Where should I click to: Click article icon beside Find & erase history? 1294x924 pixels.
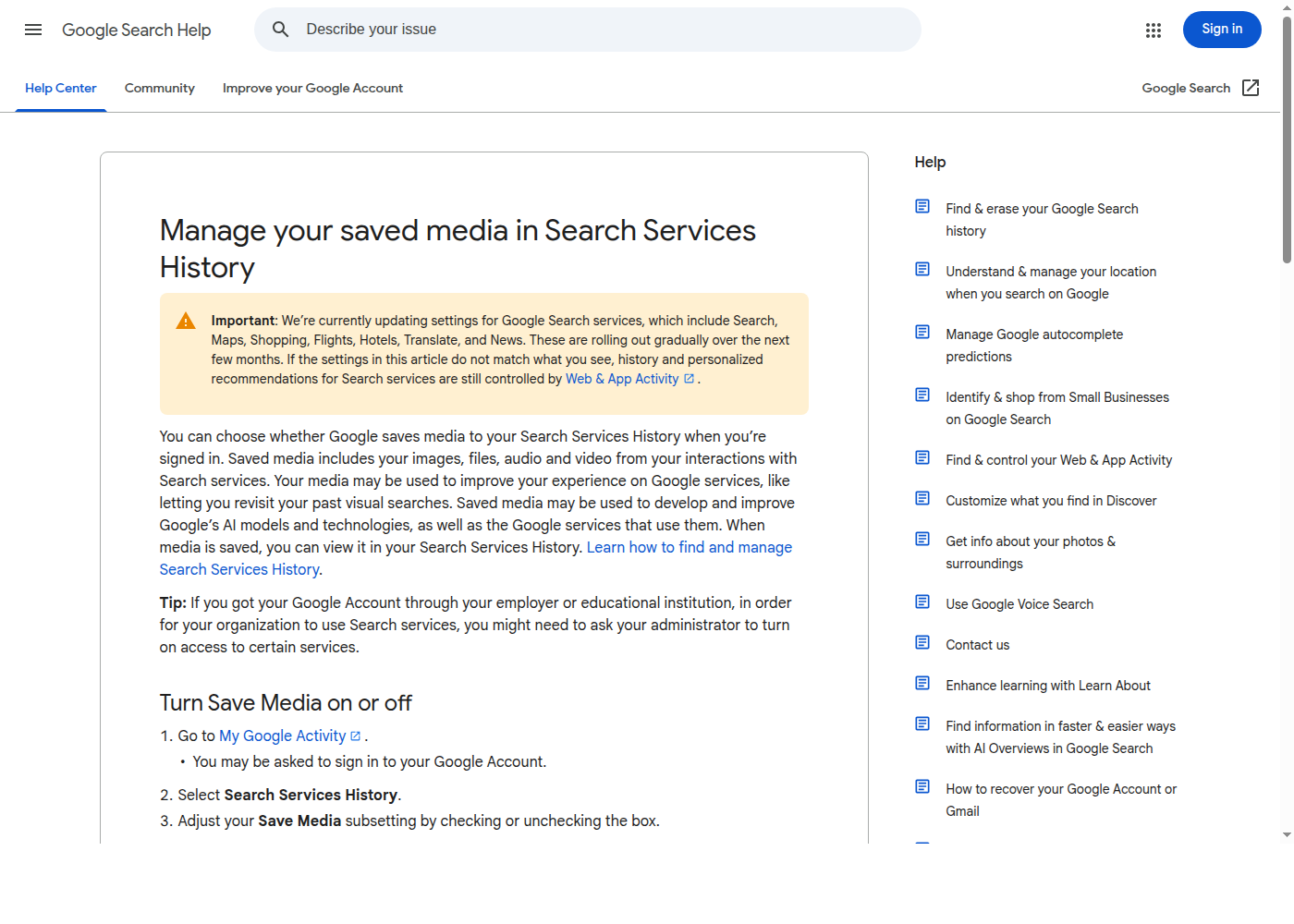click(x=922, y=206)
